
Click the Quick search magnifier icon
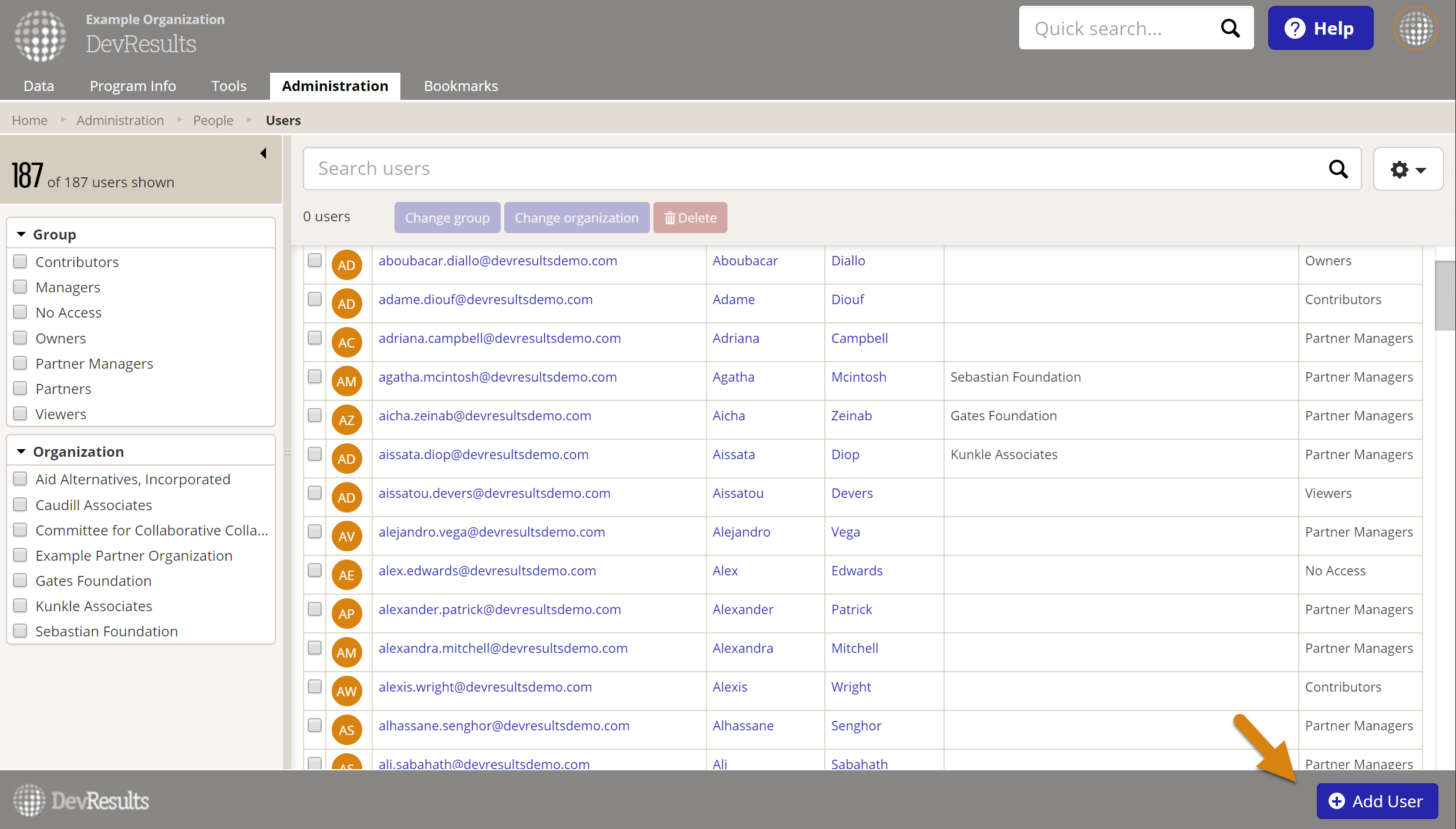pyautogui.click(x=1230, y=28)
